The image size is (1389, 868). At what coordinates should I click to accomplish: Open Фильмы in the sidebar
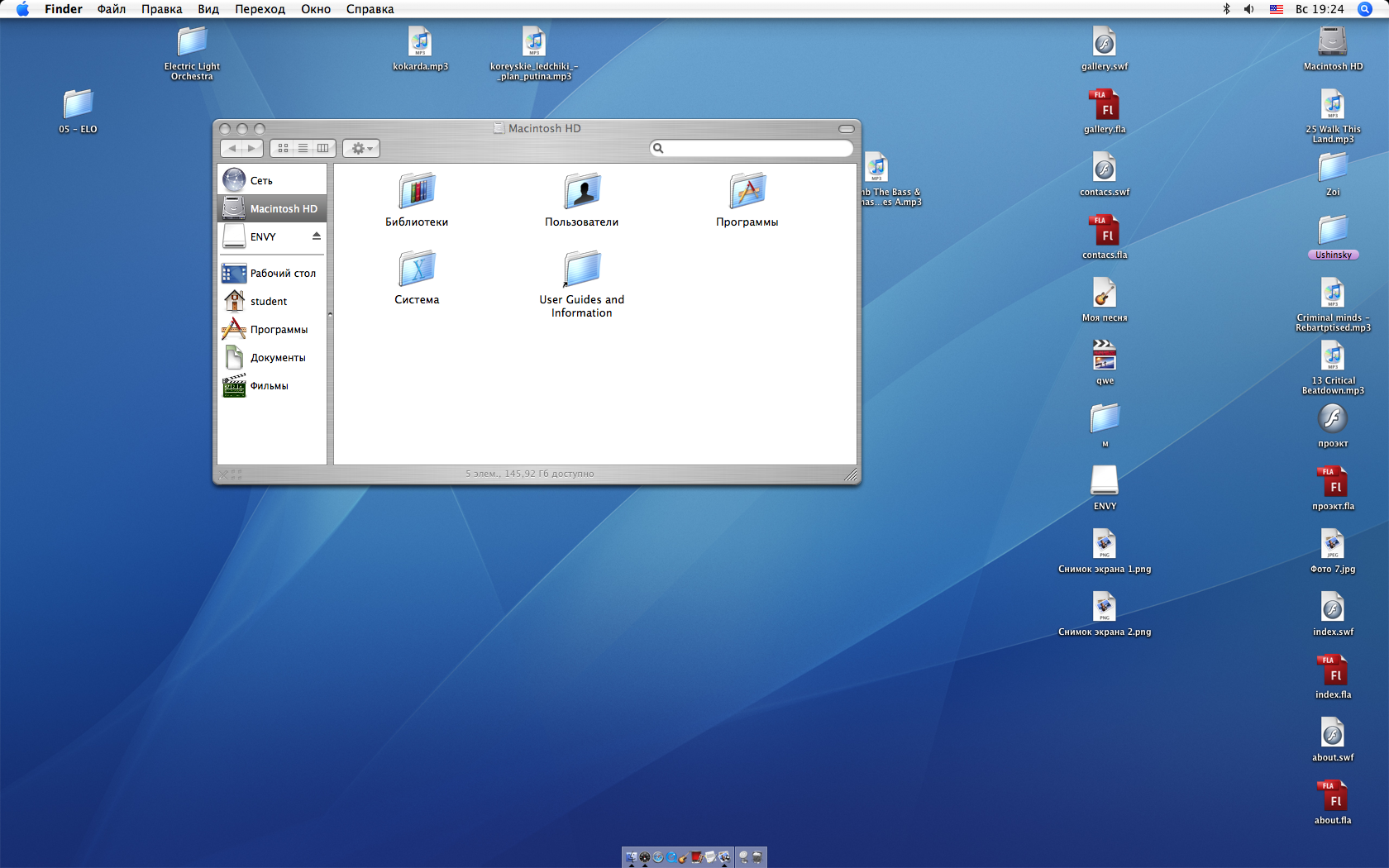point(272,385)
